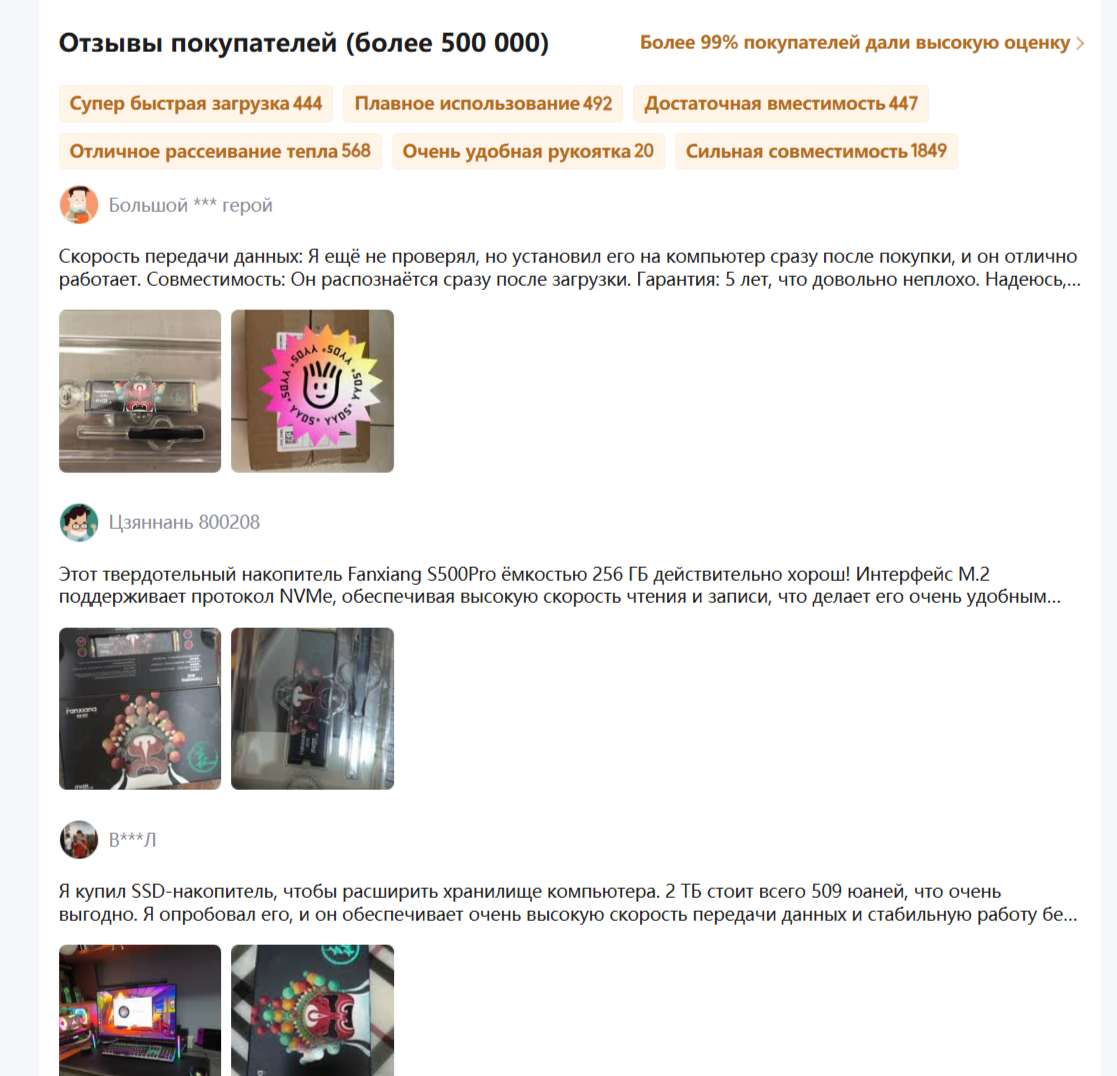Select Очень удобная рукоятка 20 filter

528,151
